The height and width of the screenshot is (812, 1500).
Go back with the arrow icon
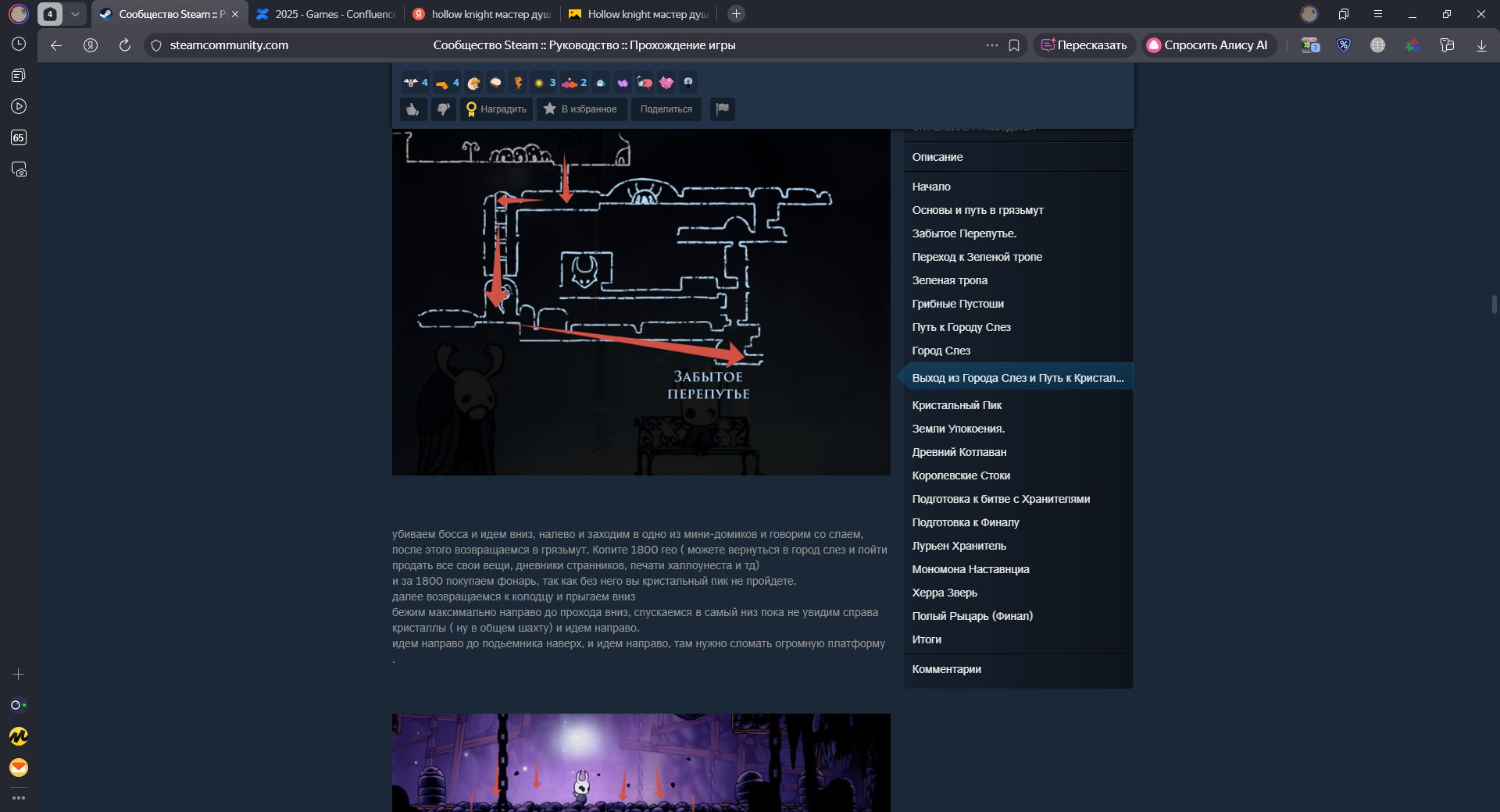(56, 45)
